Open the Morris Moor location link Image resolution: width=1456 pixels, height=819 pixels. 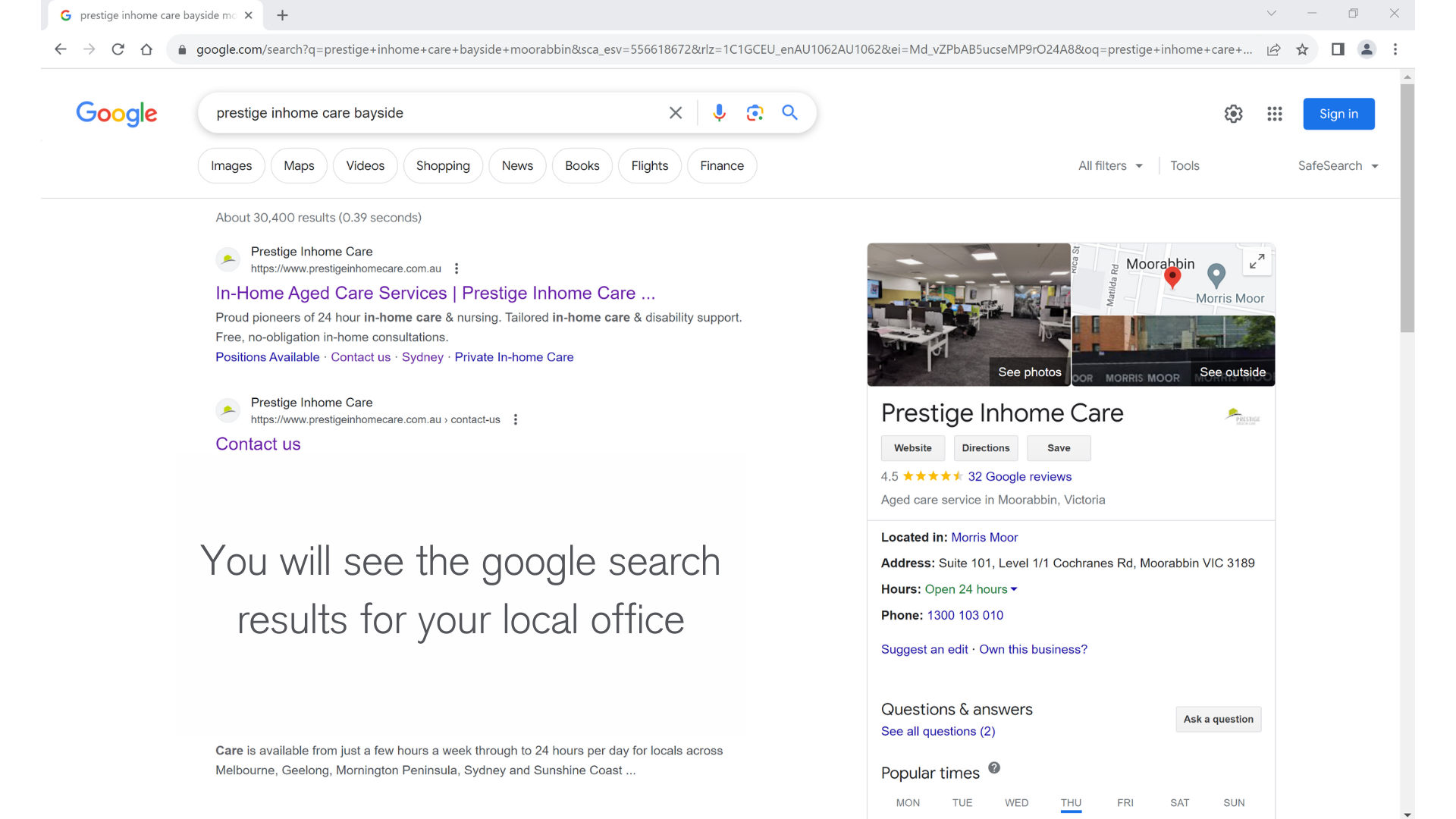984,537
